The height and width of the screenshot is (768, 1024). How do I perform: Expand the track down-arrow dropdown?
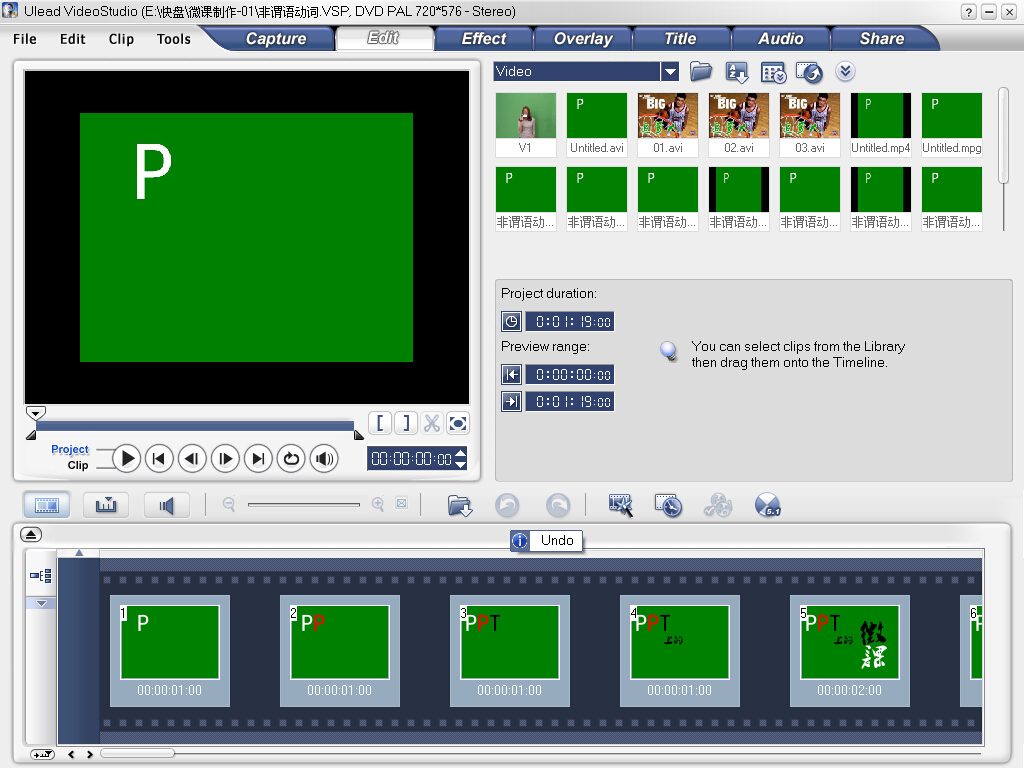coord(41,603)
